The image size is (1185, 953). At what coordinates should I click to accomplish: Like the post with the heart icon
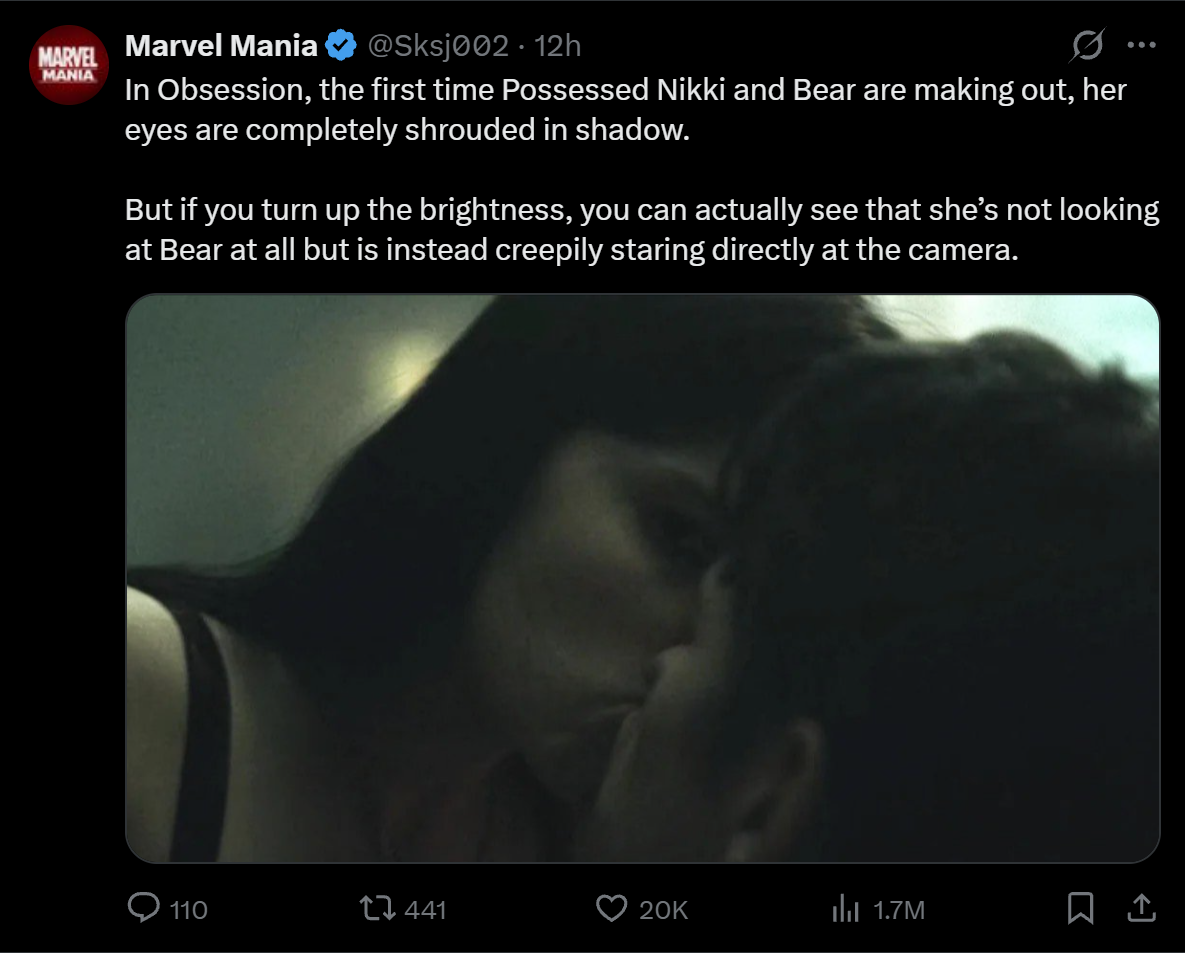(x=611, y=908)
